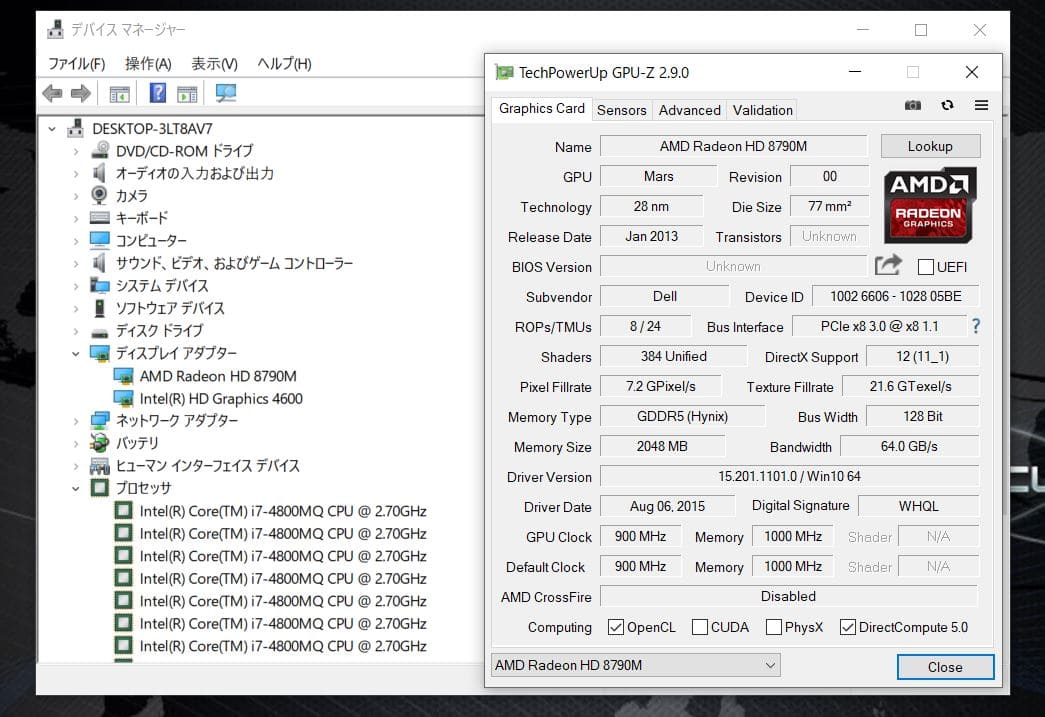This screenshot has width=1045, height=717.
Task: Refresh GPU-Z info with the refresh icon
Action: tap(947, 105)
